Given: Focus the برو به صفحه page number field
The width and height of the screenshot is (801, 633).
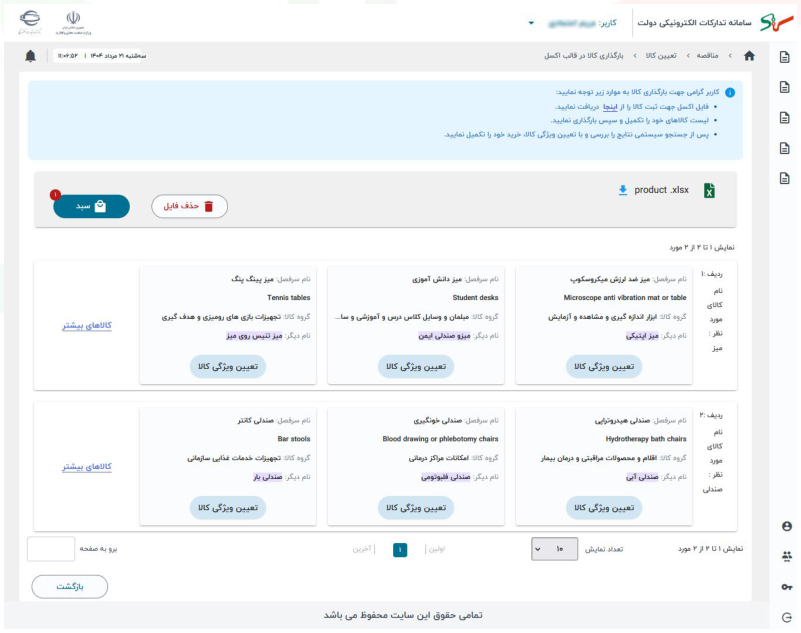Looking at the screenshot, I should (51, 549).
